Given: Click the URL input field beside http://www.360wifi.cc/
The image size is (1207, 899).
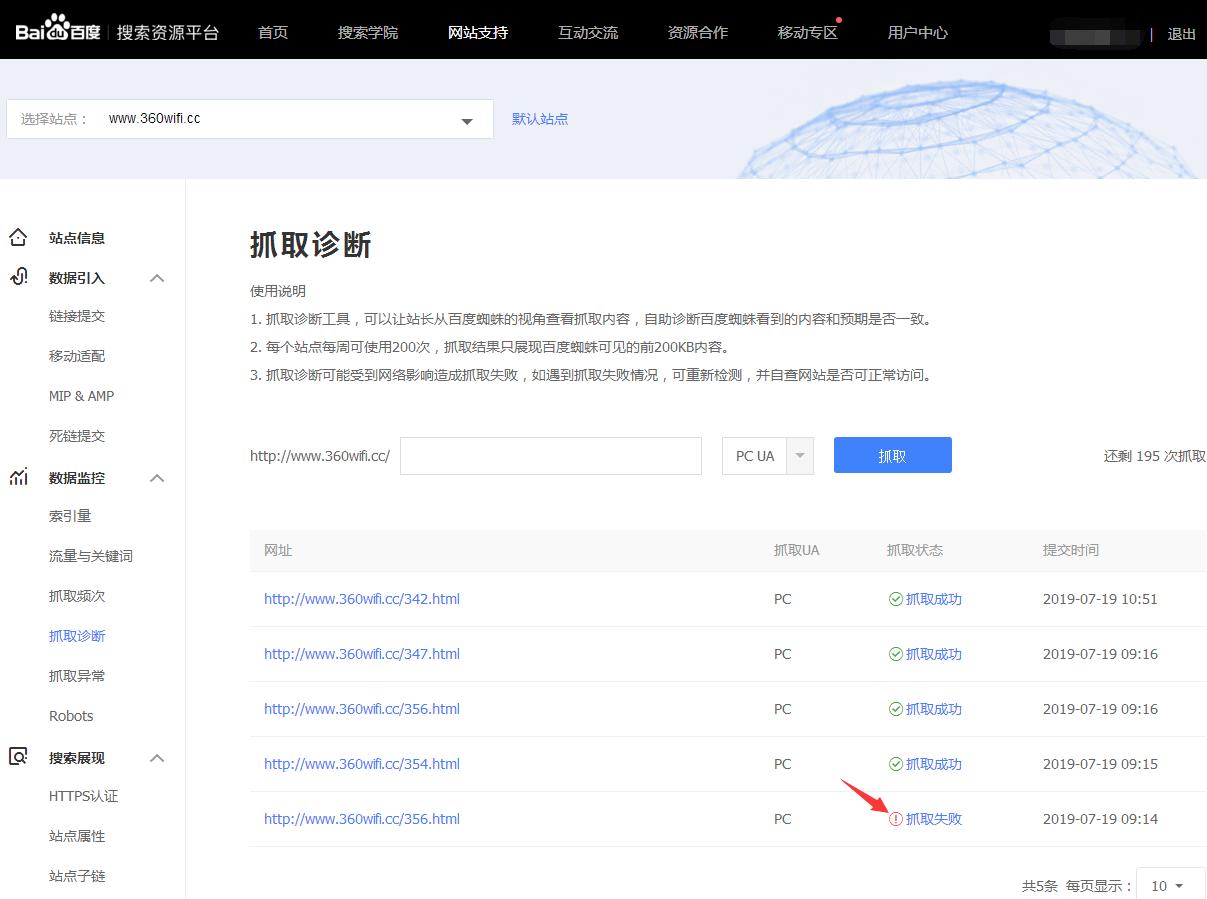Looking at the screenshot, I should click(550, 455).
